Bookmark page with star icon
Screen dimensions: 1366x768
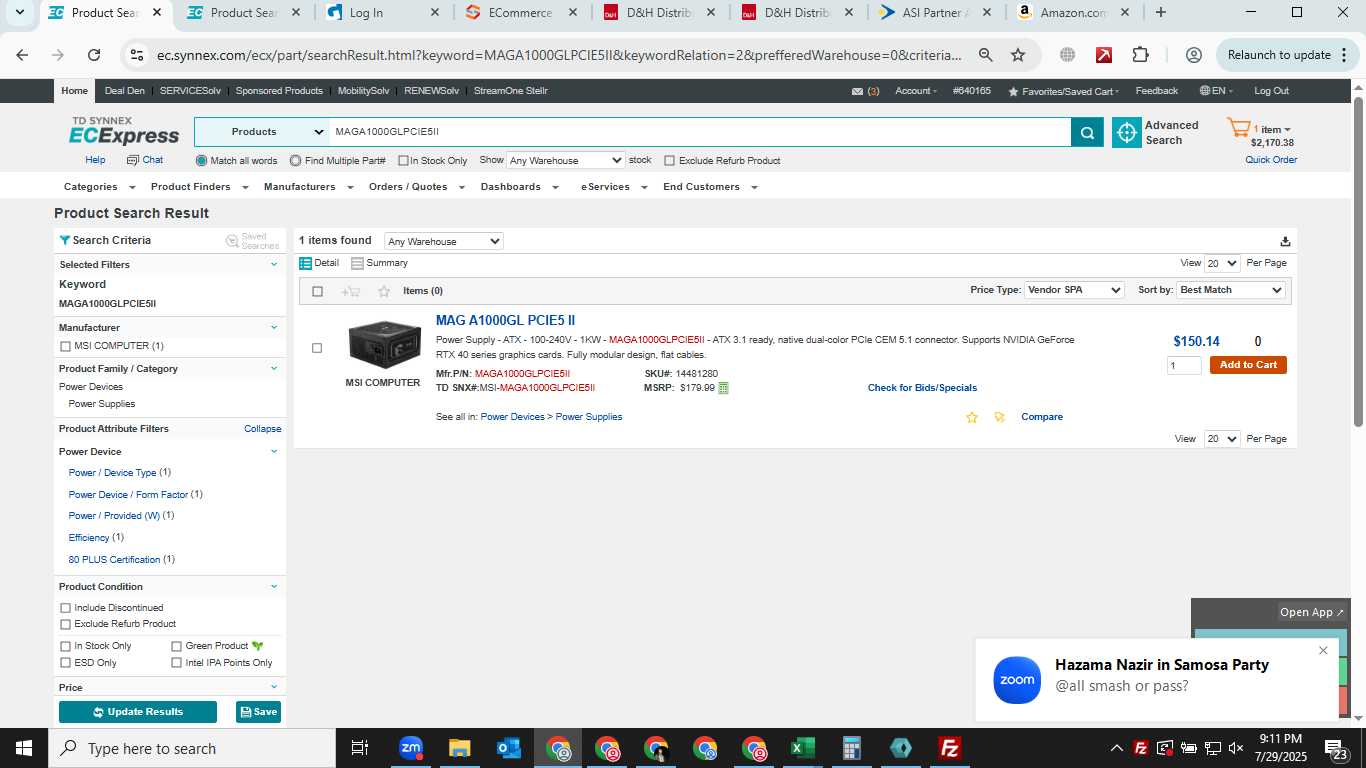(x=1018, y=55)
